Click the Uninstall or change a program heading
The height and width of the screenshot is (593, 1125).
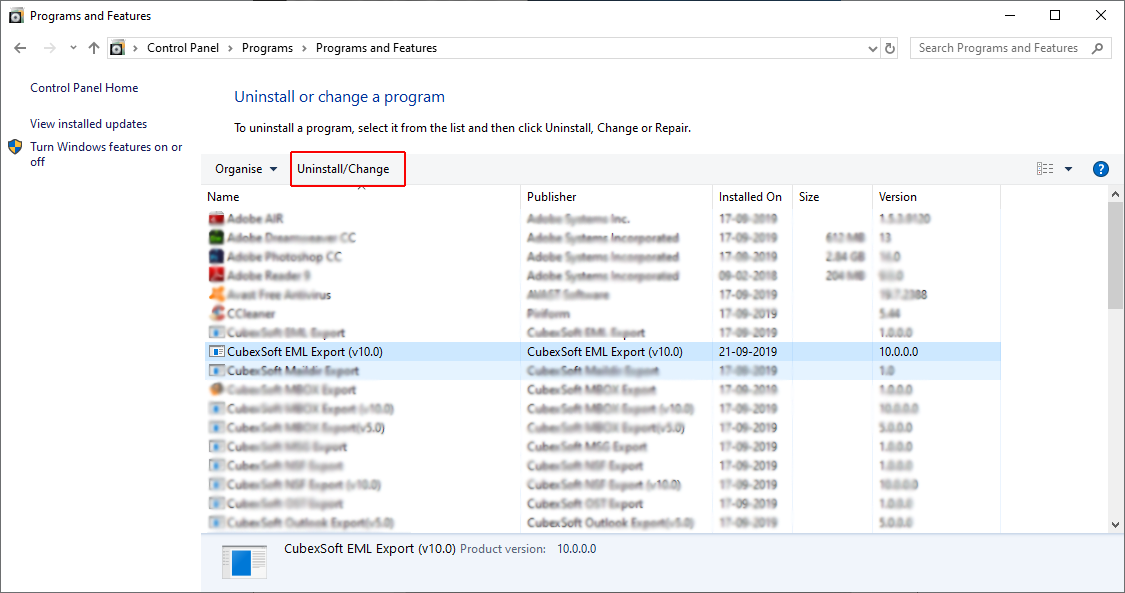(x=339, y=97)
